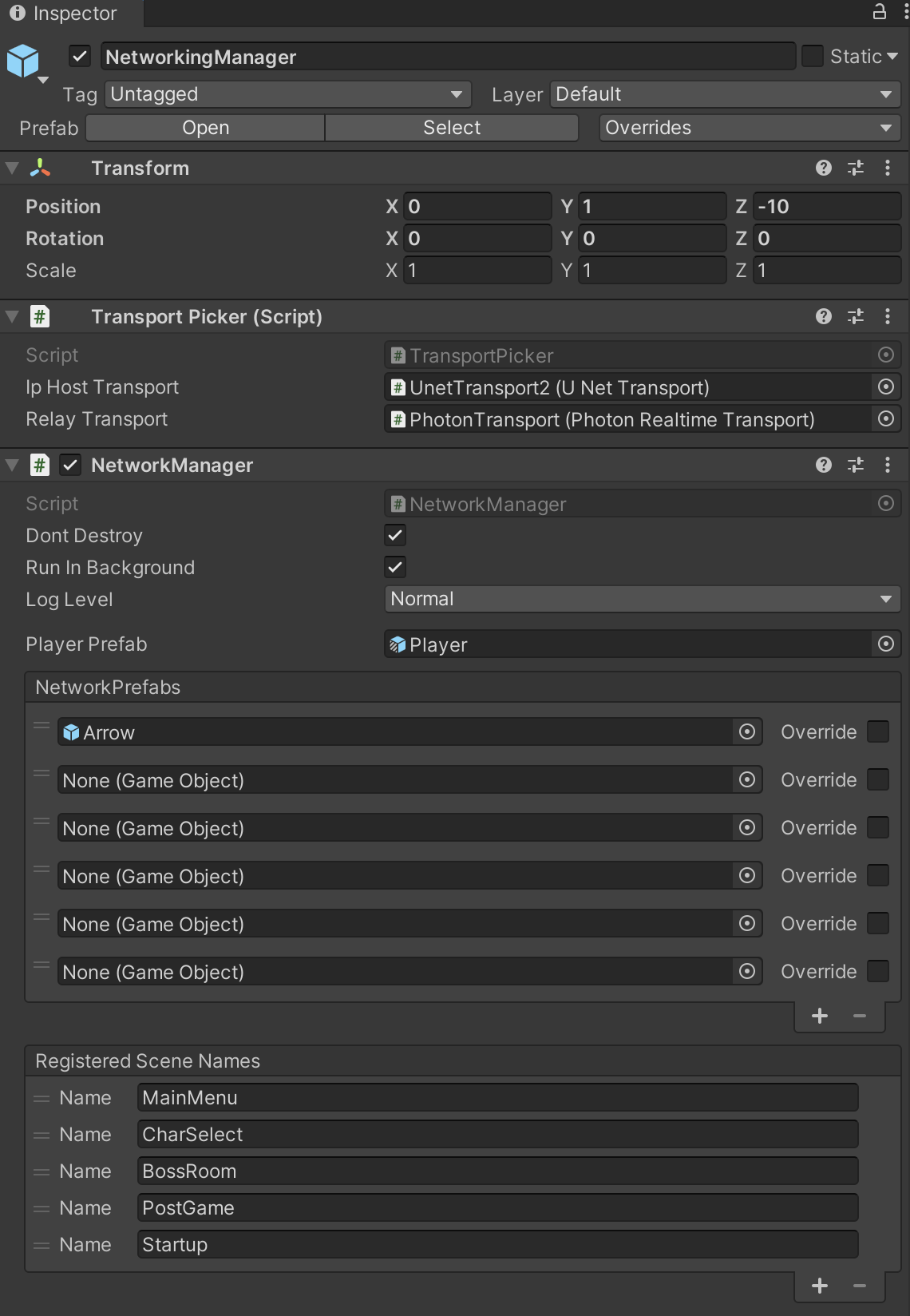Viewport: 910px width, 1316px height.
Task: Click the Scale X value field
Action: click(x=477, y=270)
